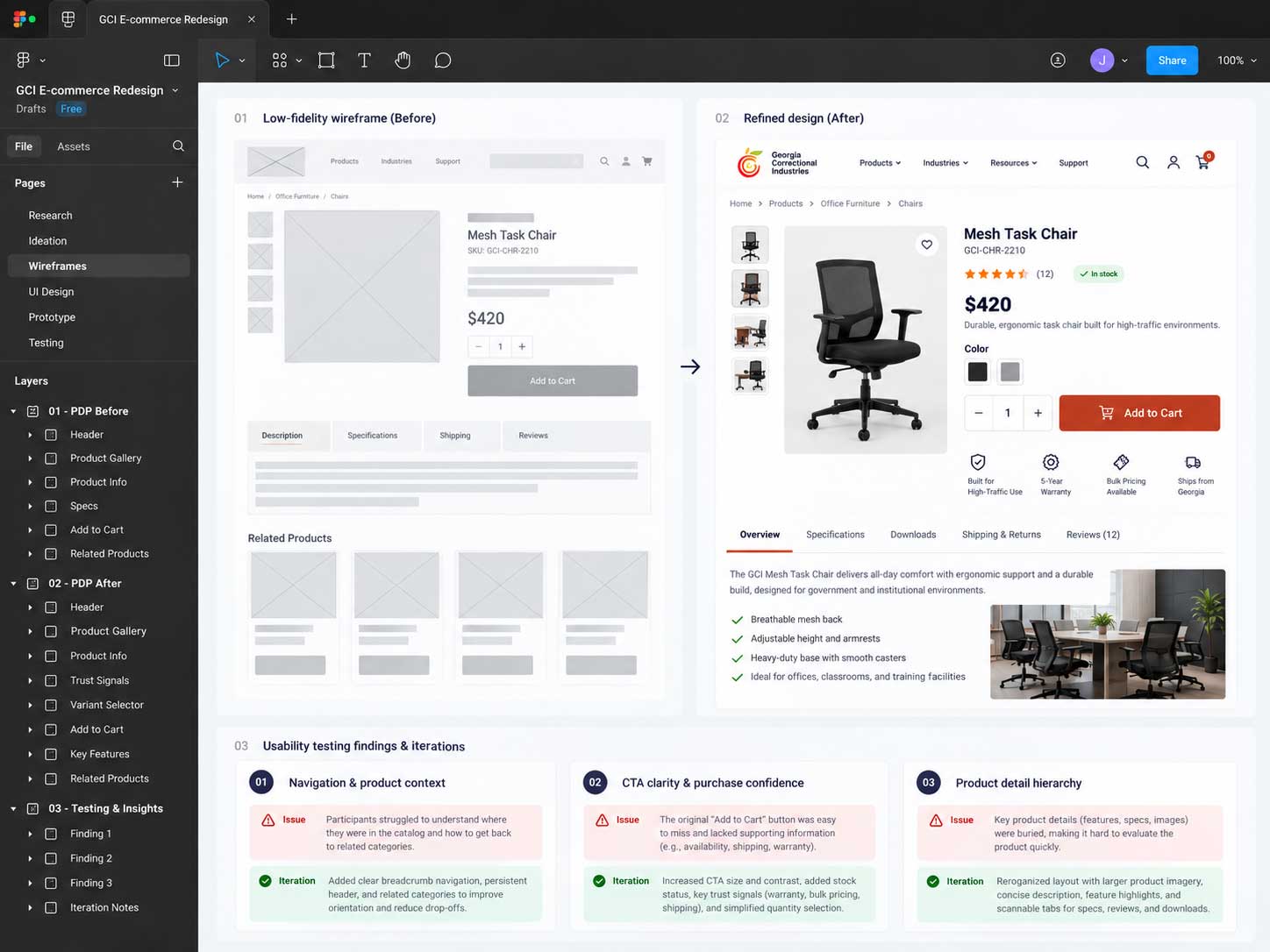
Task: Open the components grid tool
Action: (279, 60)
